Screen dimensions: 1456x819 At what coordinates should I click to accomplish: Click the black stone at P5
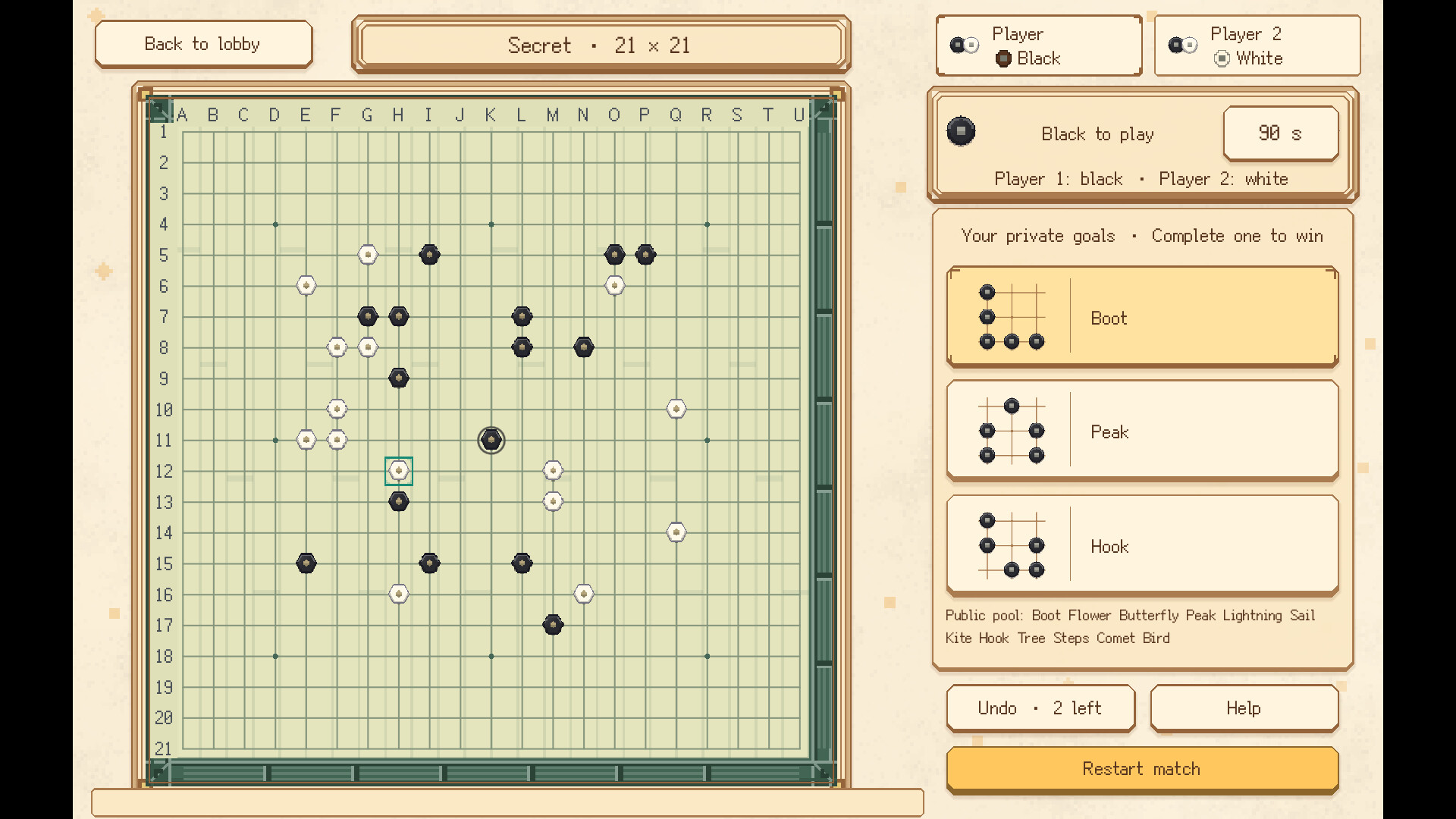coord(645,255)
